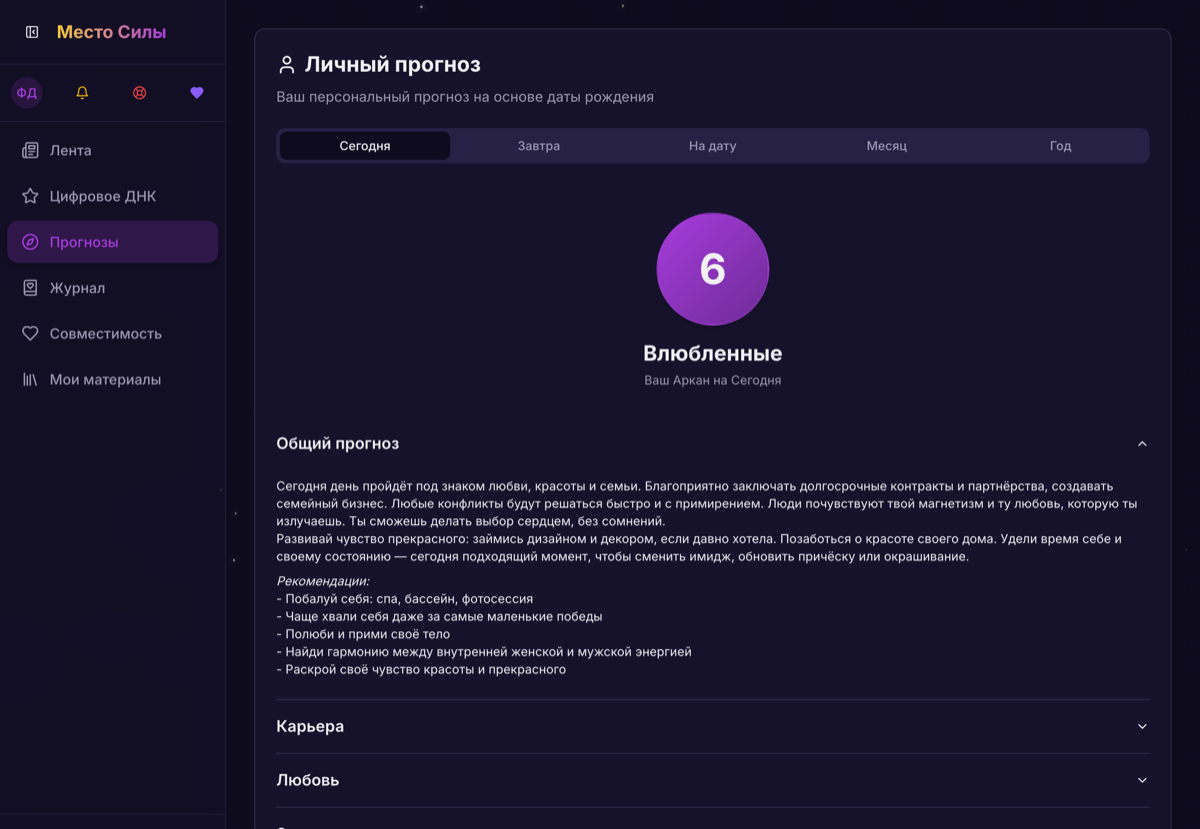
Task: Click the library icon beside Мои материалы
Action: 30,380
